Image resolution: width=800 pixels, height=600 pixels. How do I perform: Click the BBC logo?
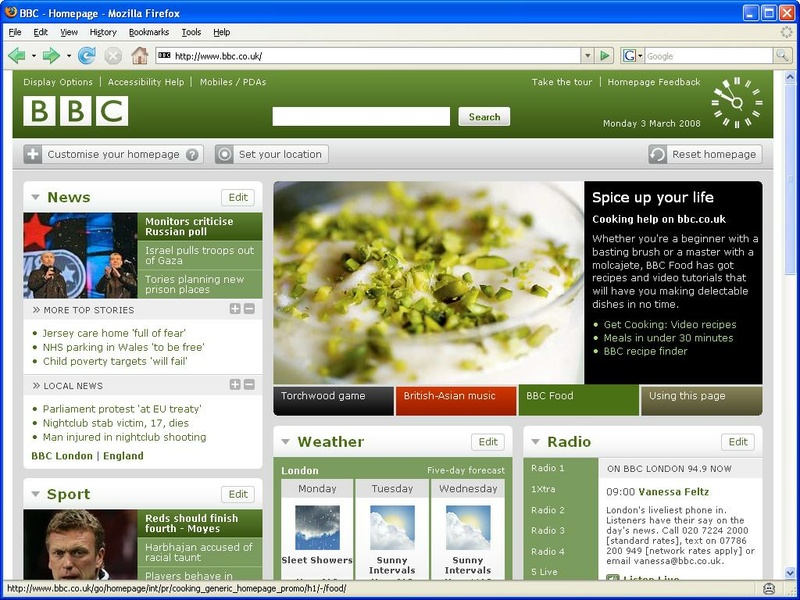76,111
